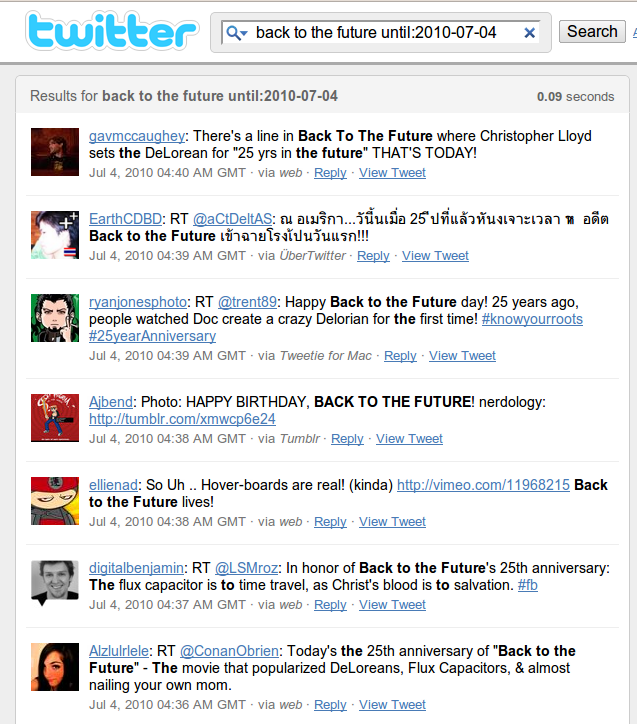The height and width of the screenshot is (724, 637).
Task: Open the #knowyourroots hashtag
Action: tap(532, 319)
